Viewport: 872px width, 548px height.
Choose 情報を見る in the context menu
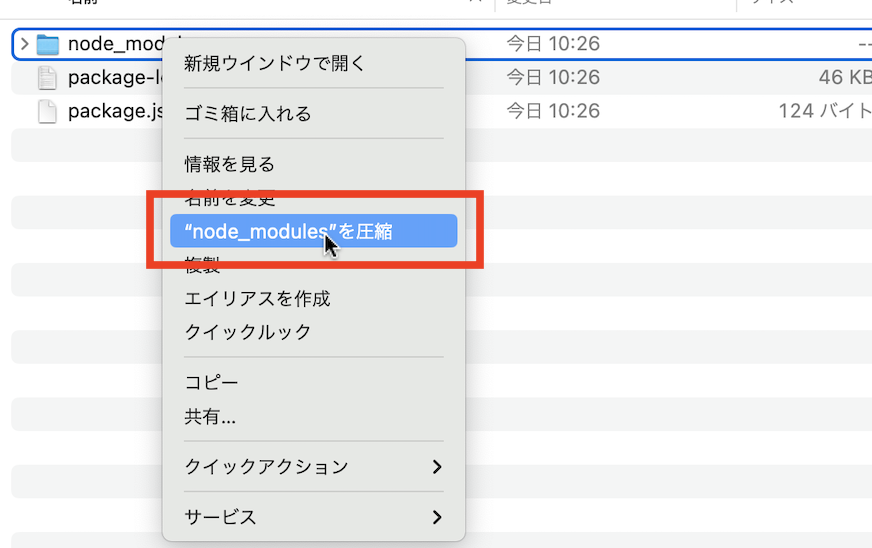point(229,164)
